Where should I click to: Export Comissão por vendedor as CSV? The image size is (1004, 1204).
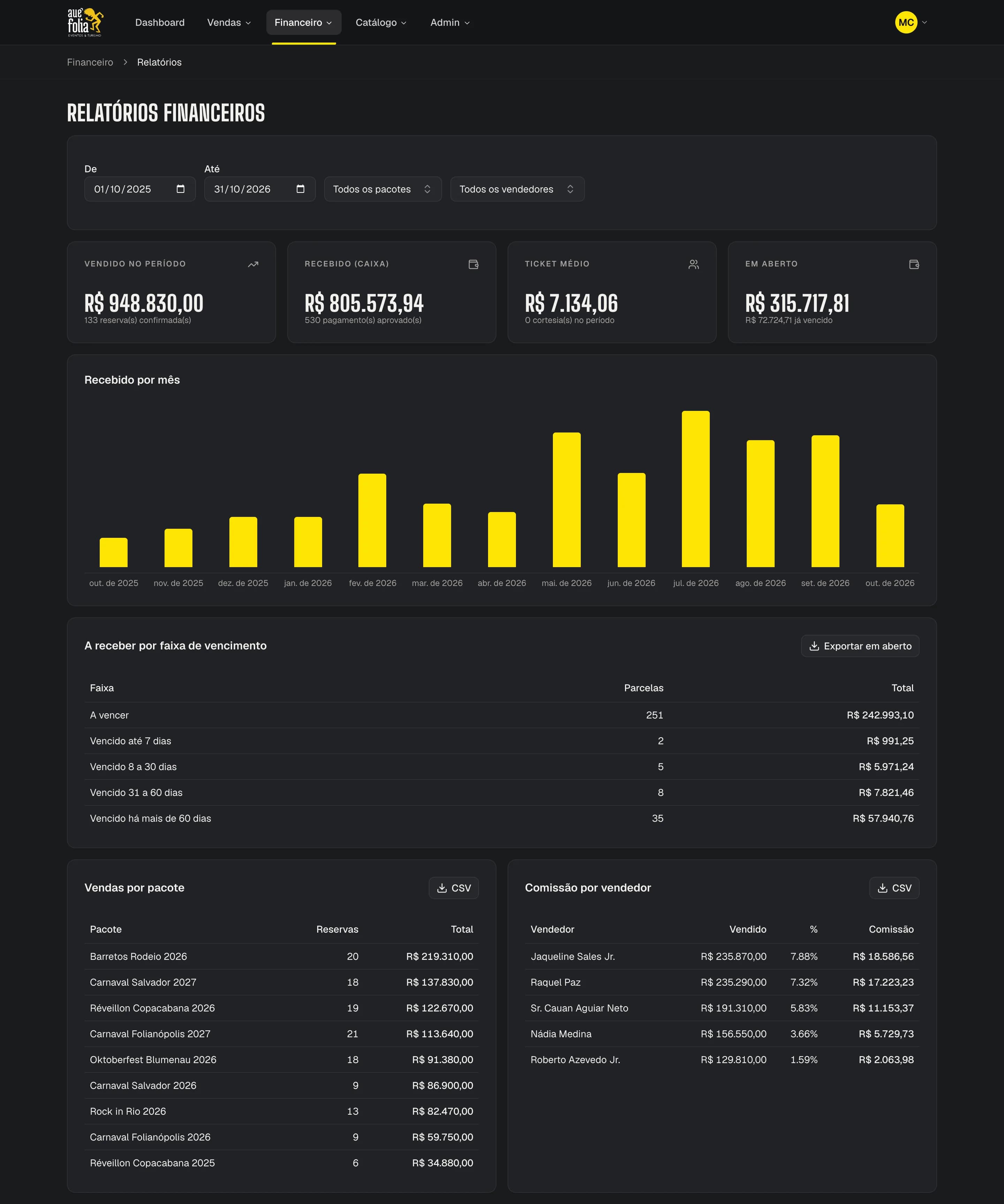pos(895,888)
